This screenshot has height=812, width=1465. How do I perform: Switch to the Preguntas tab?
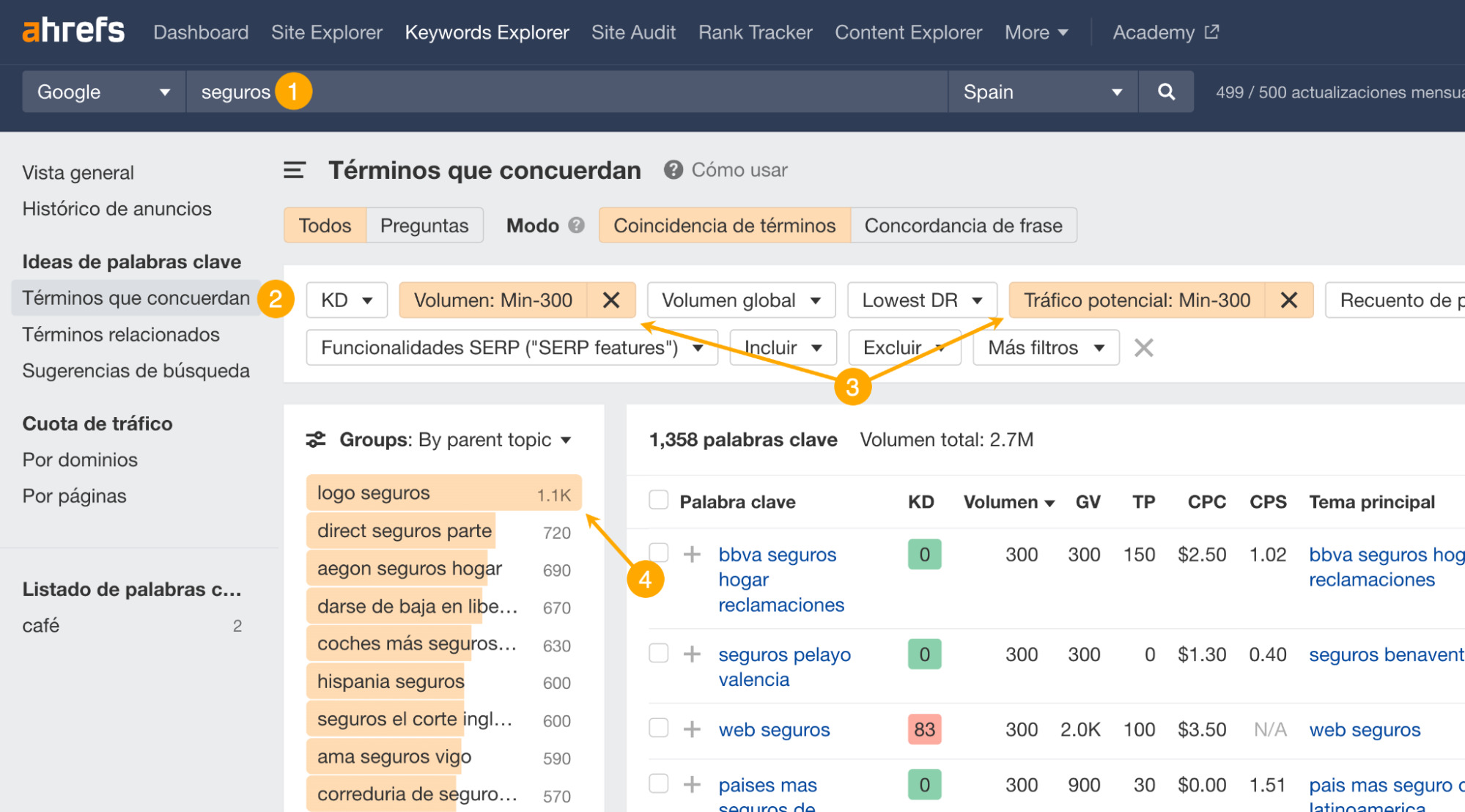point(424,225)
